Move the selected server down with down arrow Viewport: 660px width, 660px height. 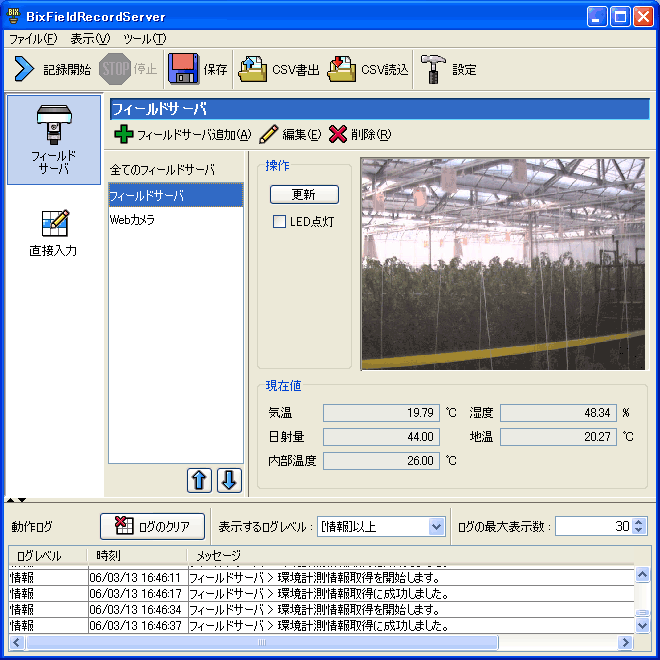pos(229,480)
